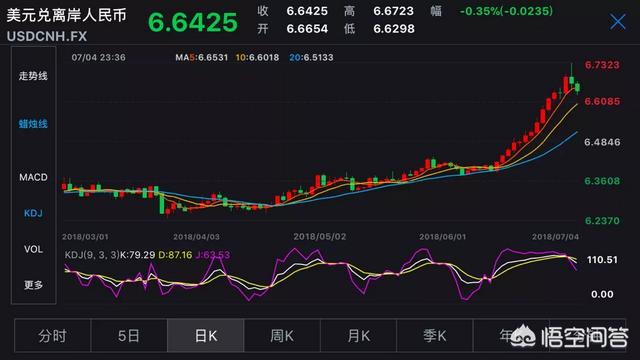Click the 6.2370 price axis label
The height and width of the screenshot is (360, 640).
pos(602,221)
